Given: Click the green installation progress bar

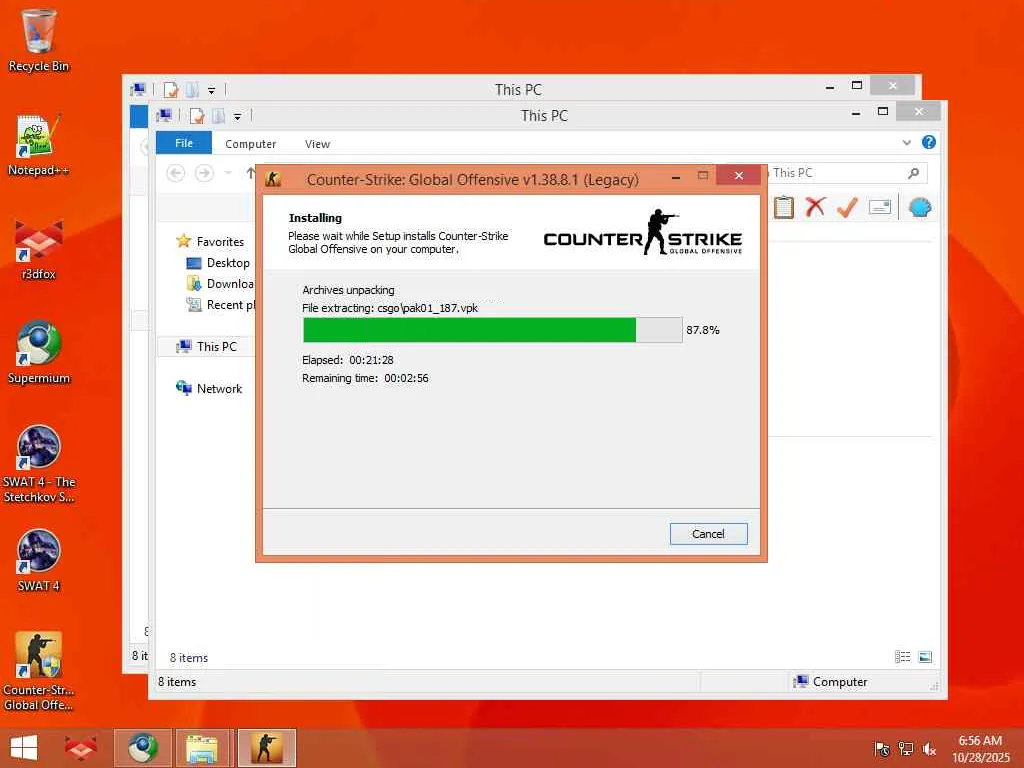Looking at the screenshot, I should 492,330.
